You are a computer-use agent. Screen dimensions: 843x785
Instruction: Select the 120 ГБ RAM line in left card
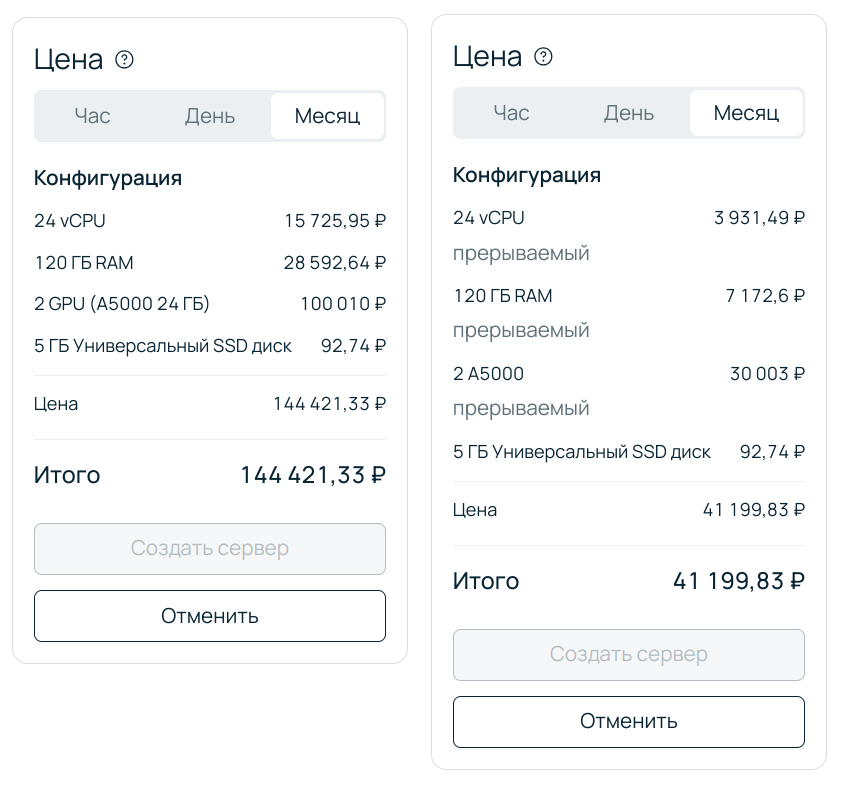click(209, 263)
